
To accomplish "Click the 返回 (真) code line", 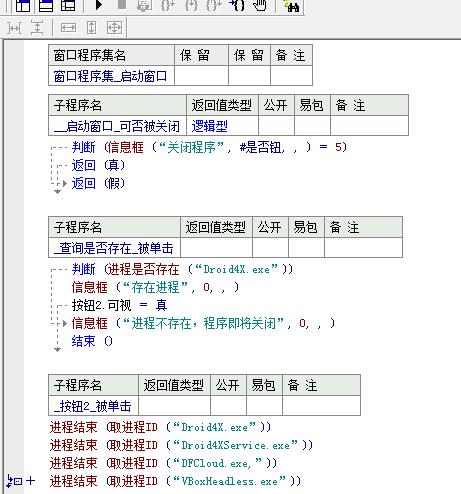I will pyautogui.click(x=98, y=165).
